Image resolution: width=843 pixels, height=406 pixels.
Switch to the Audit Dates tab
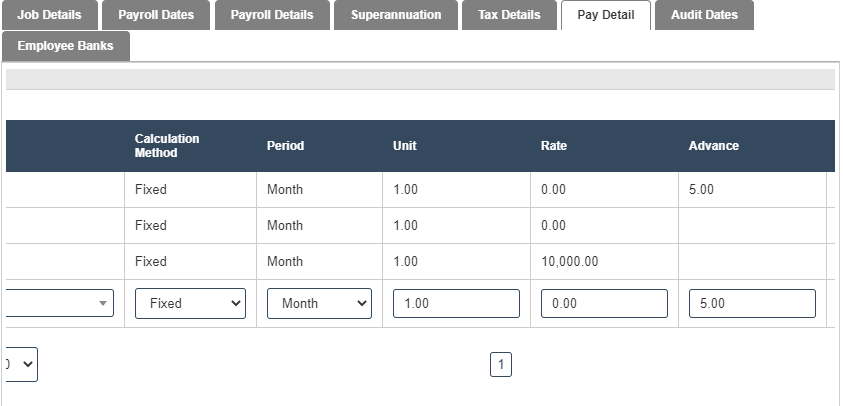click(704, 15)
